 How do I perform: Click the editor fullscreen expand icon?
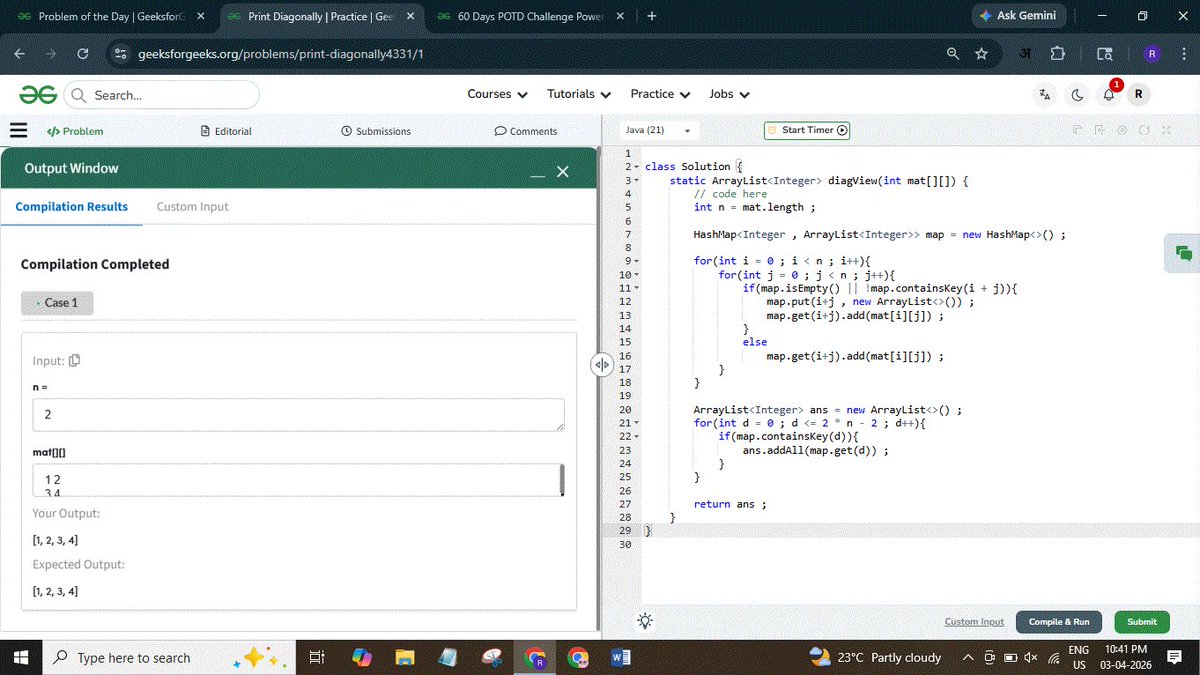pyautogui.click(x=1166, y=130)
